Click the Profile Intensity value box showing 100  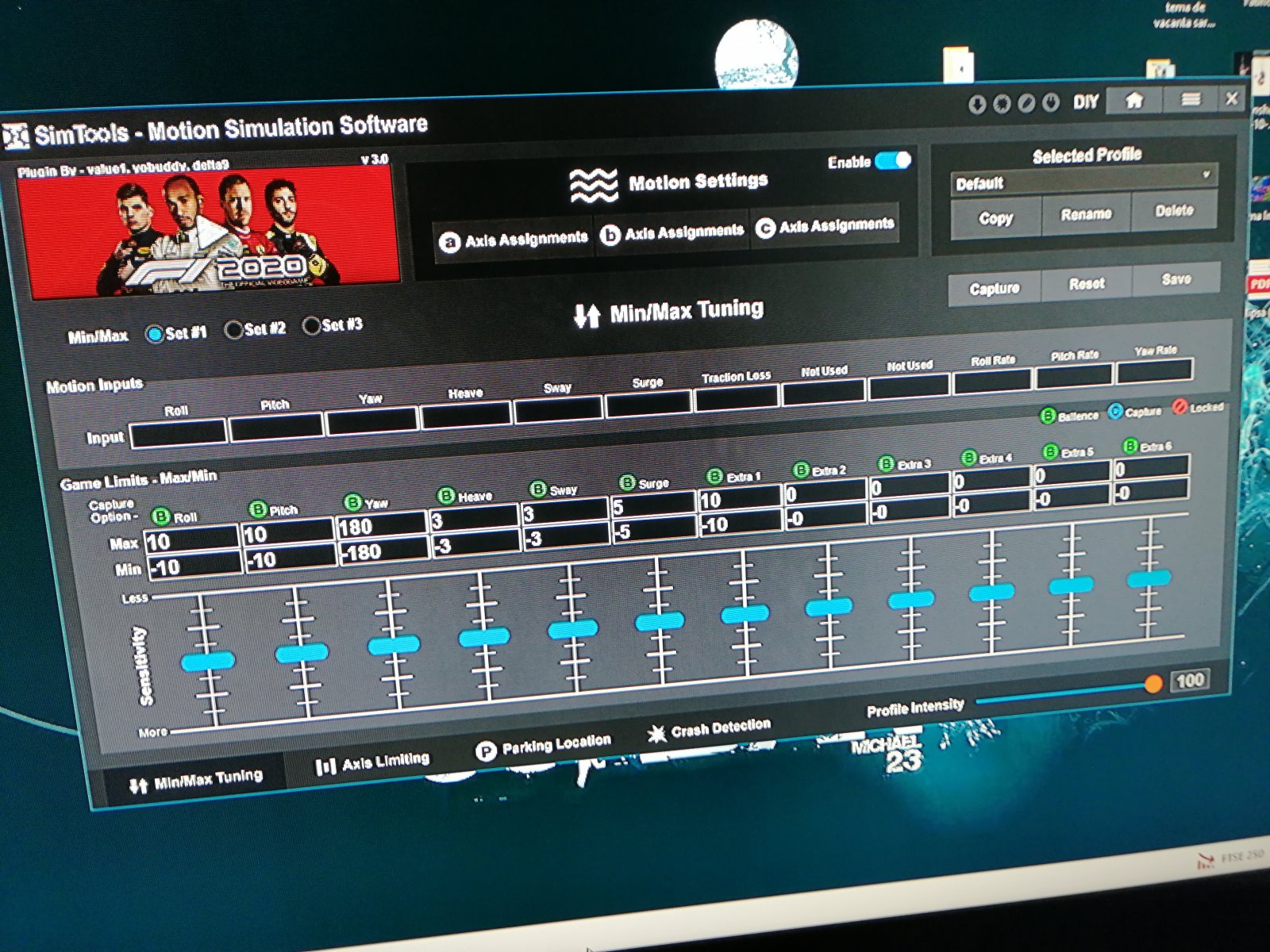point(1190,680)
